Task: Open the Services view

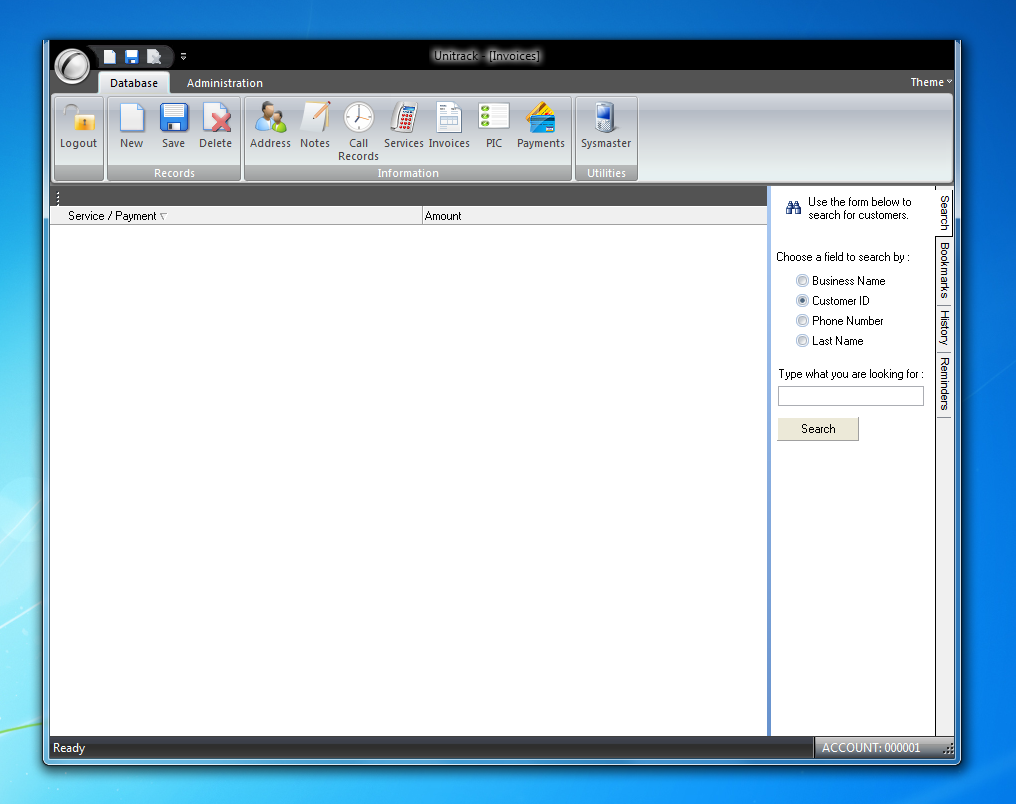Action: 404,126
